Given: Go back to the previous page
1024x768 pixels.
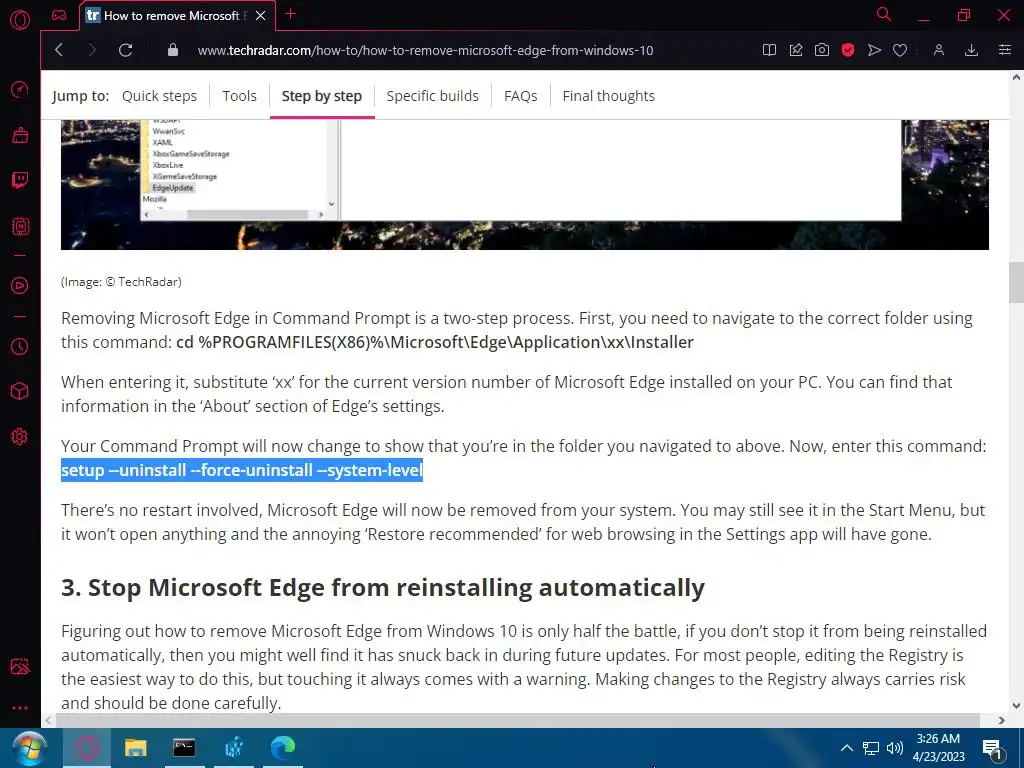Looking at the screenshot, I should [x=59, y=50].
